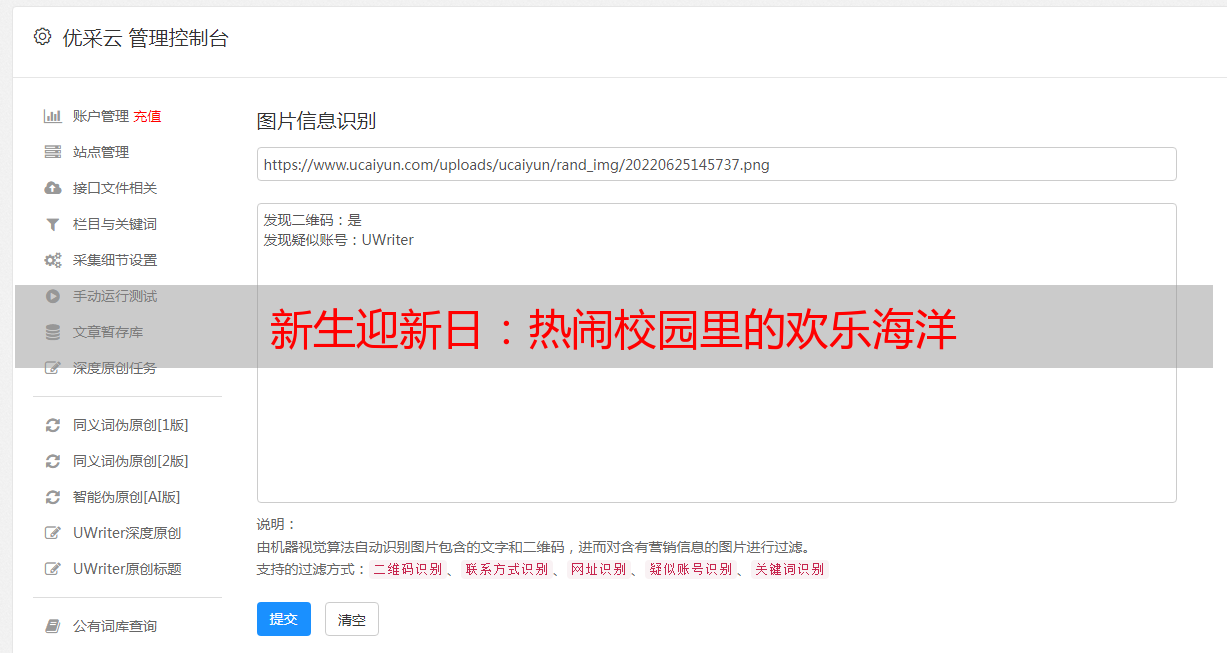
Task: Click the 网址识别 filter tag
Action: click(x=598, y=569)
